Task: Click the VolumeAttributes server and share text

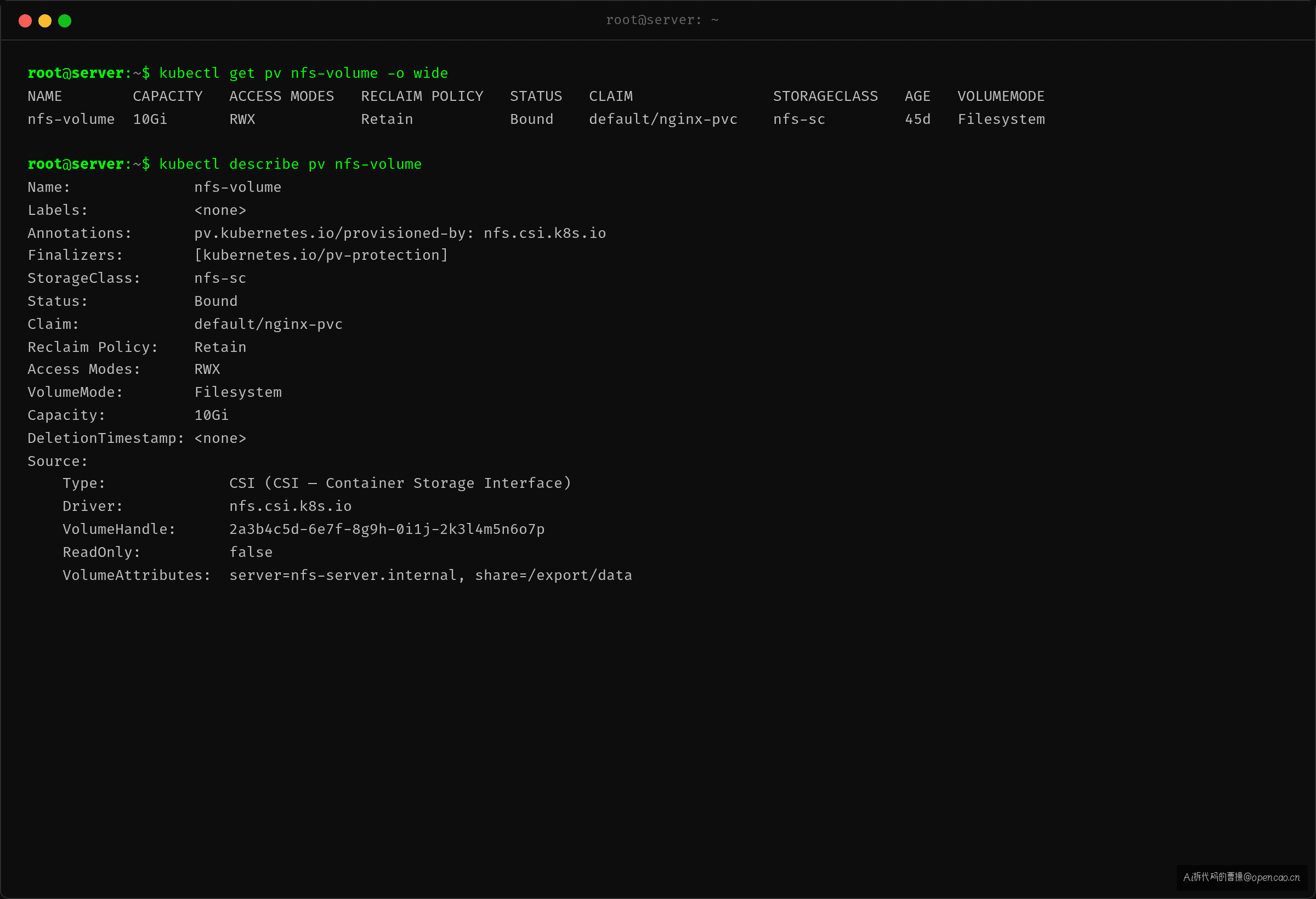Action: [x=430, y=575]
